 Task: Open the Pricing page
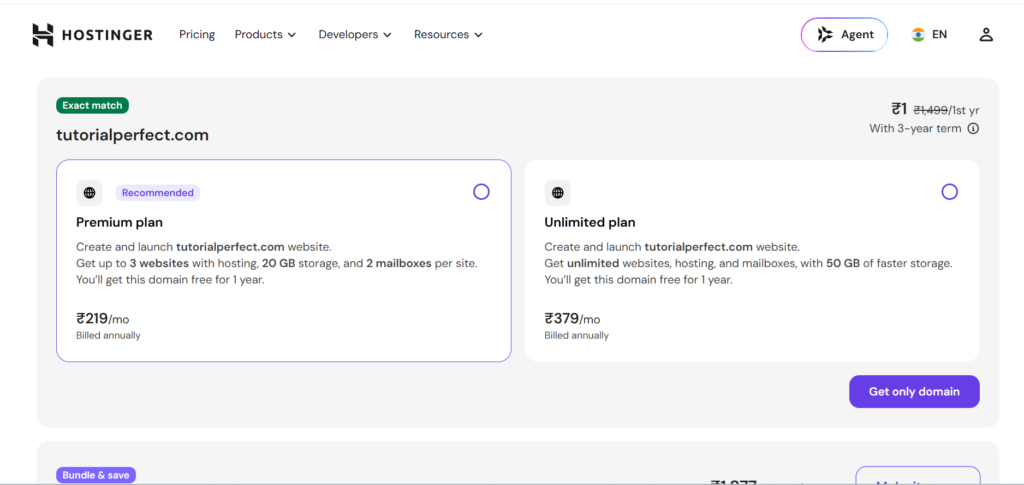tap(197, 35)
